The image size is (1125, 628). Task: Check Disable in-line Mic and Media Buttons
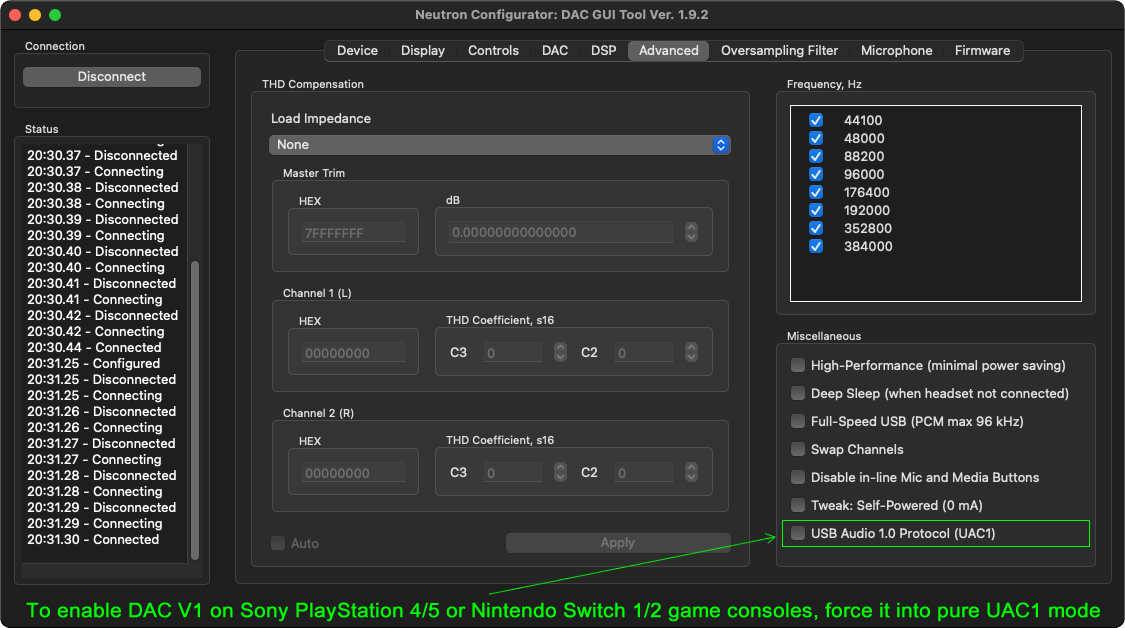pos(798,477)
